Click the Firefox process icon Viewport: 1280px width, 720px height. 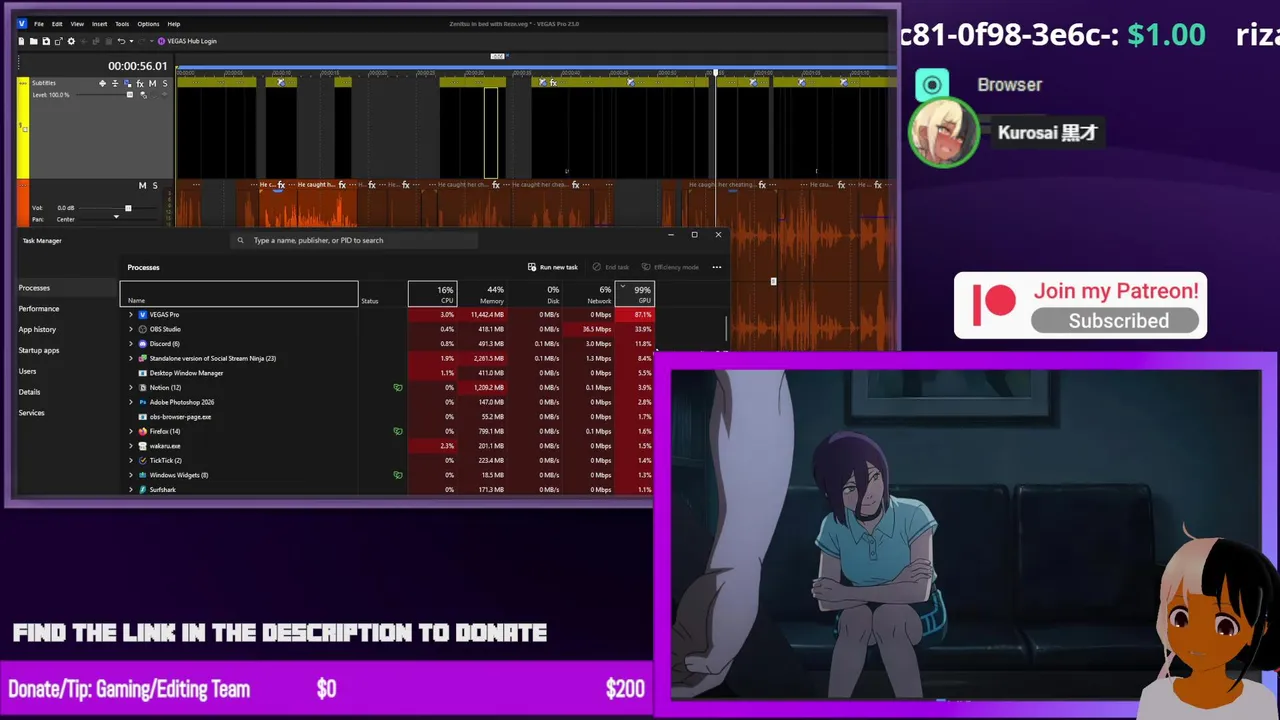143,431
